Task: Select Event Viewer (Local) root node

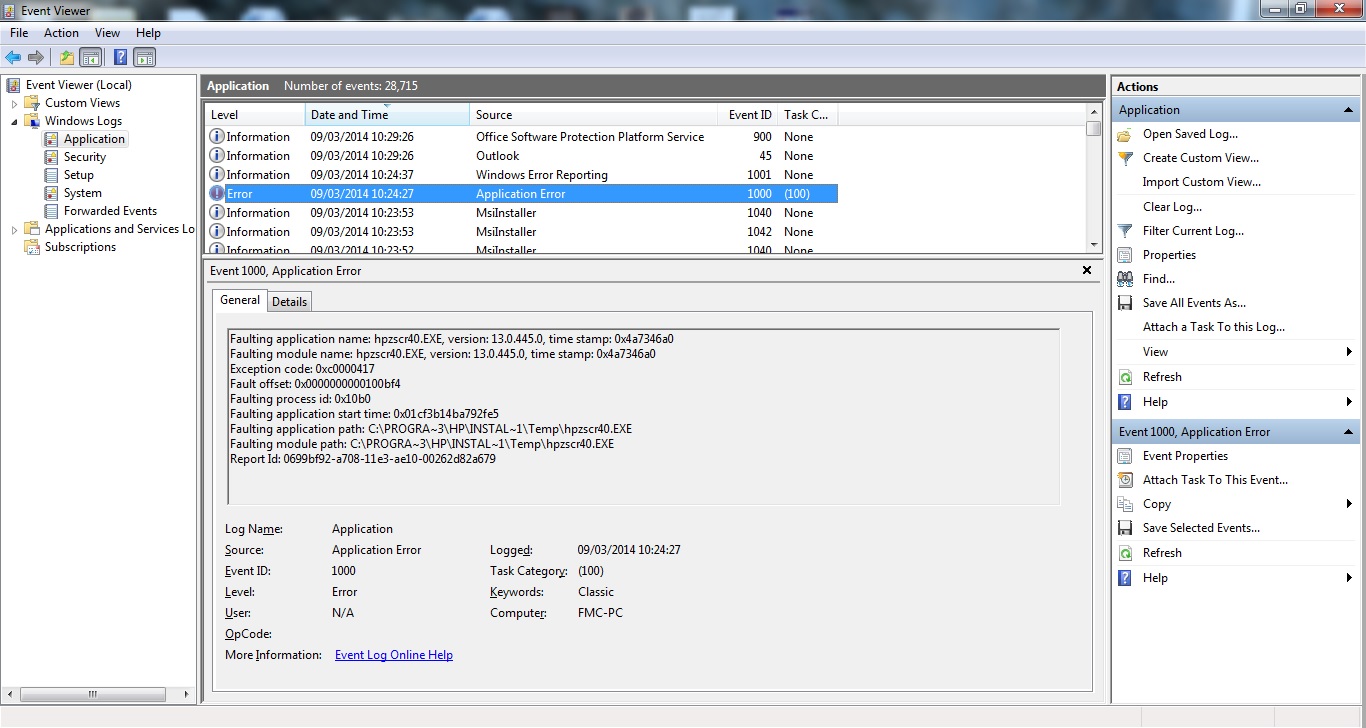Action: pyautogui.click(x=78, y=85)
